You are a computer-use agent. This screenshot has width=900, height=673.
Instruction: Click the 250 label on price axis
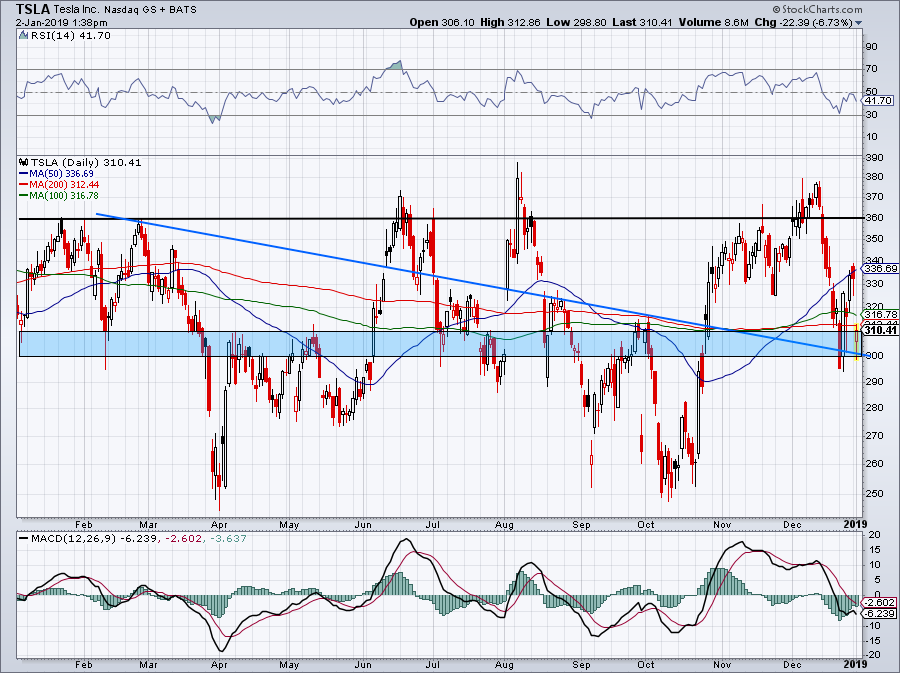(x=875, y=493)
